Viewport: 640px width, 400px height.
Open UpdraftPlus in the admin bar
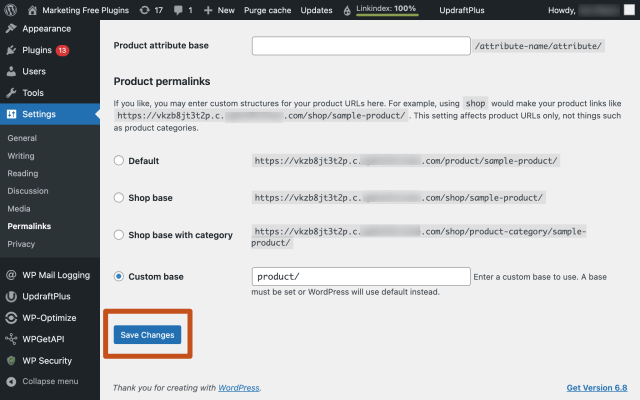click(x=462, y=10)
